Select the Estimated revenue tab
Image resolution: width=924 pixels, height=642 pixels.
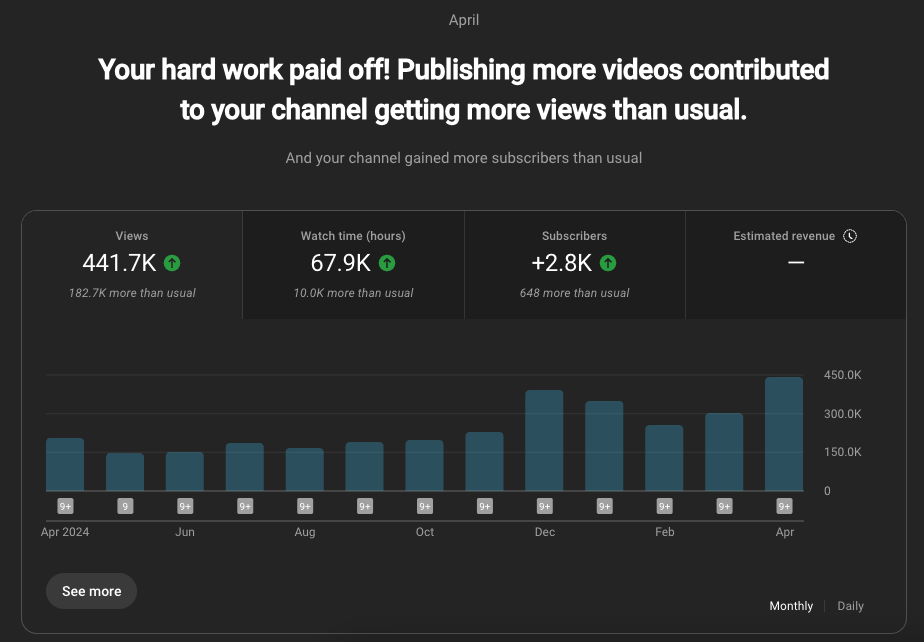pyautogui.click(x=795, y=265)
